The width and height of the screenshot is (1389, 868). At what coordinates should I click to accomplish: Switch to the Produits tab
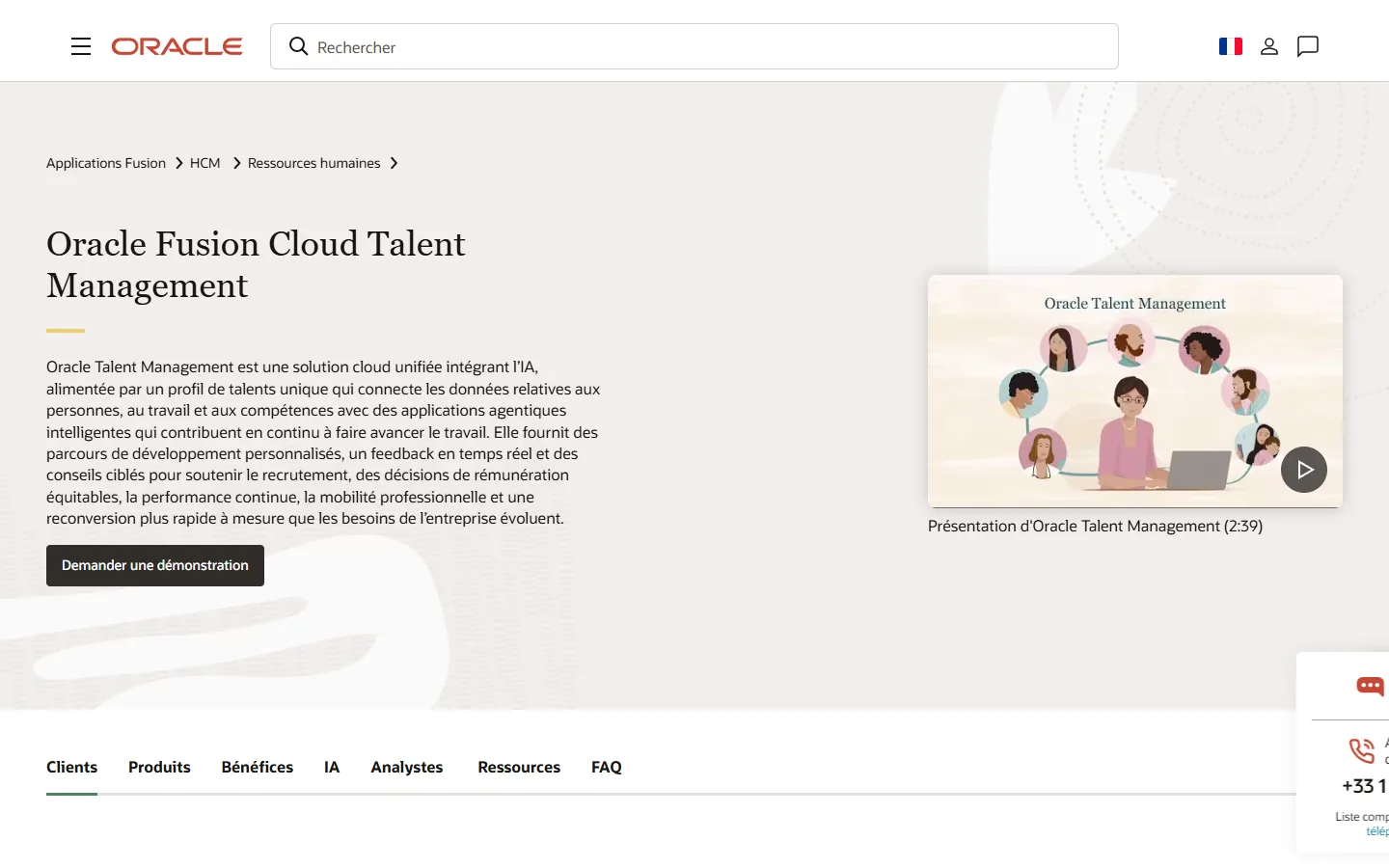click(159, 767)
